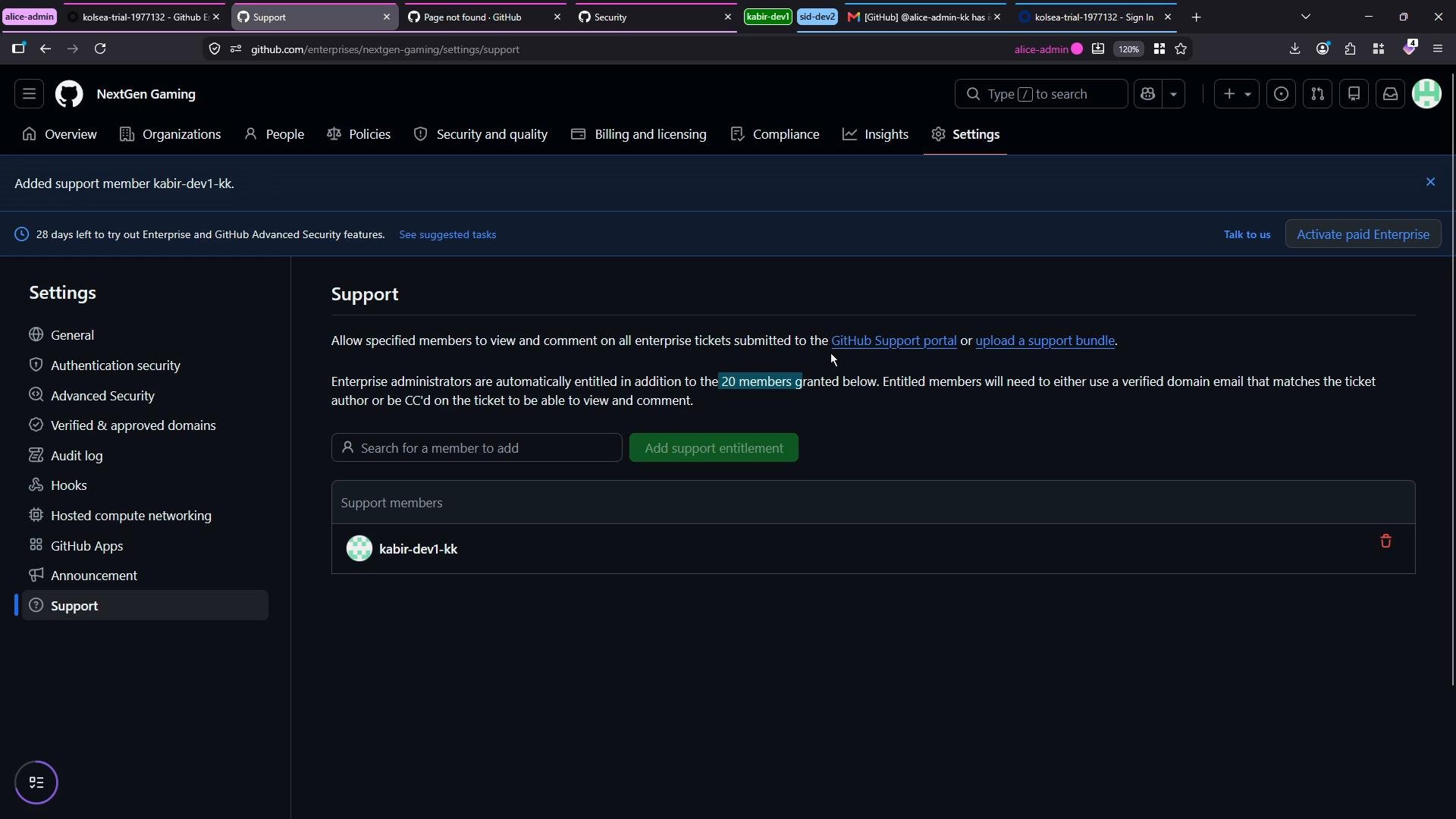
Task: Select Advanced Security in sidebar
Action: 145,396
